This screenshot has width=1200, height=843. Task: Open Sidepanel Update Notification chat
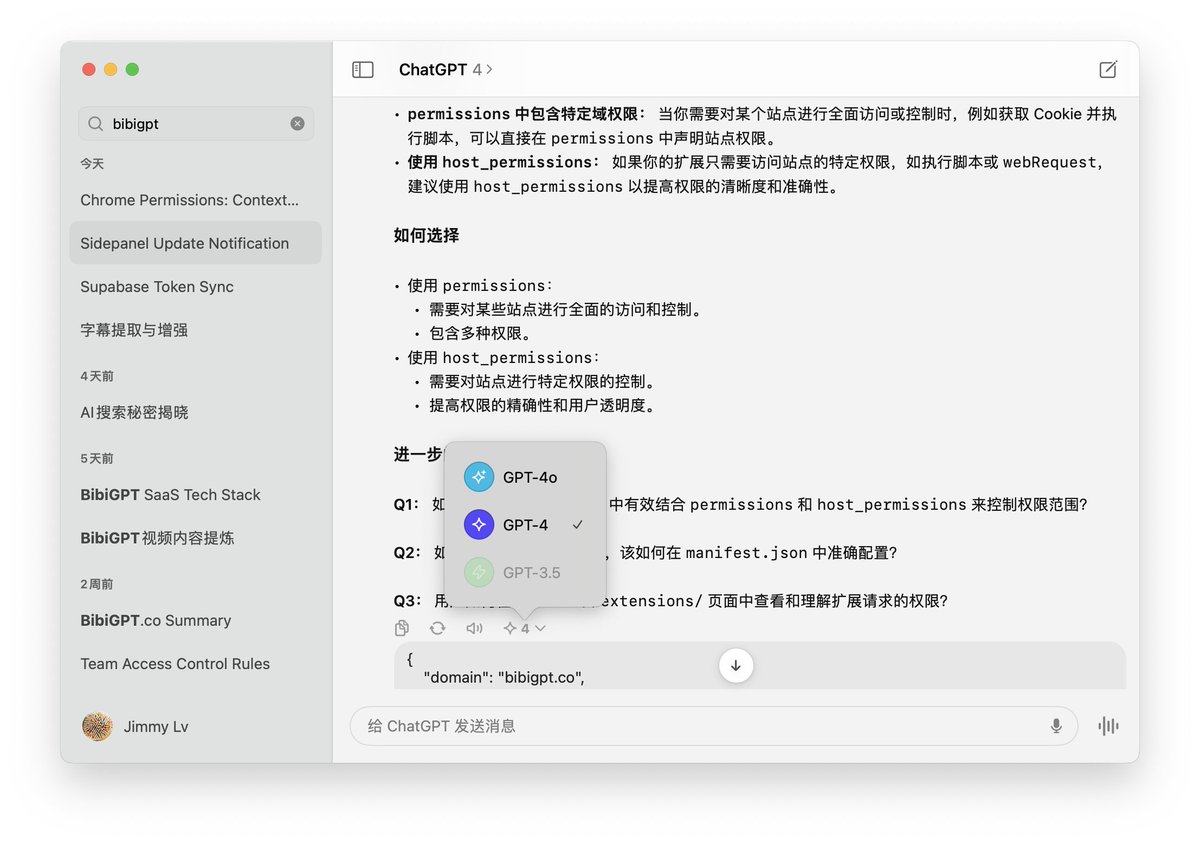(196, 243)
